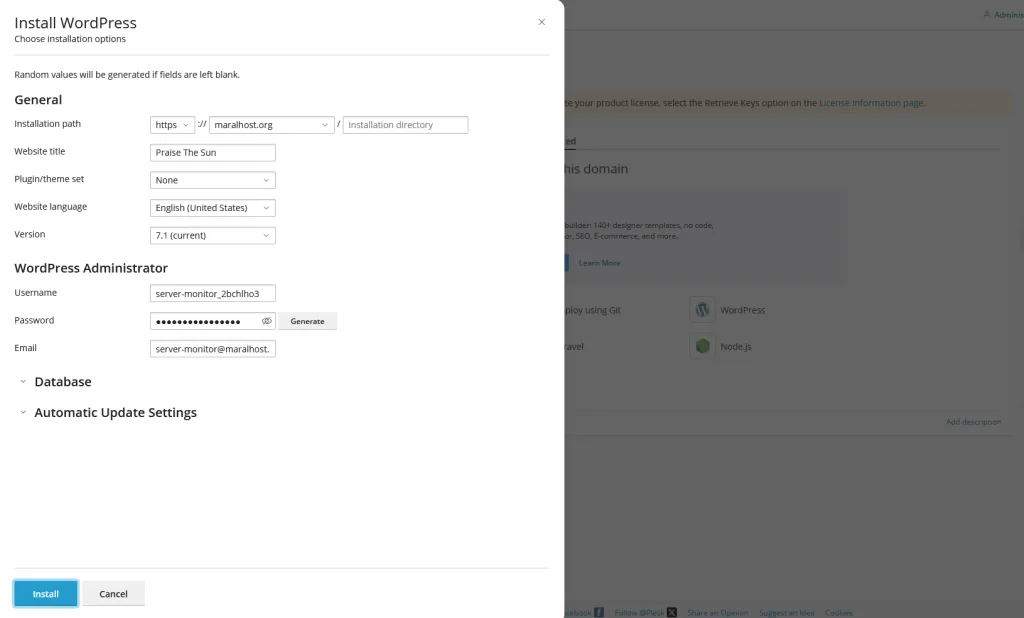Screen dimensions: 1024x618
Task: Click Learn More link in background
Action: click(x=600, y=263)
